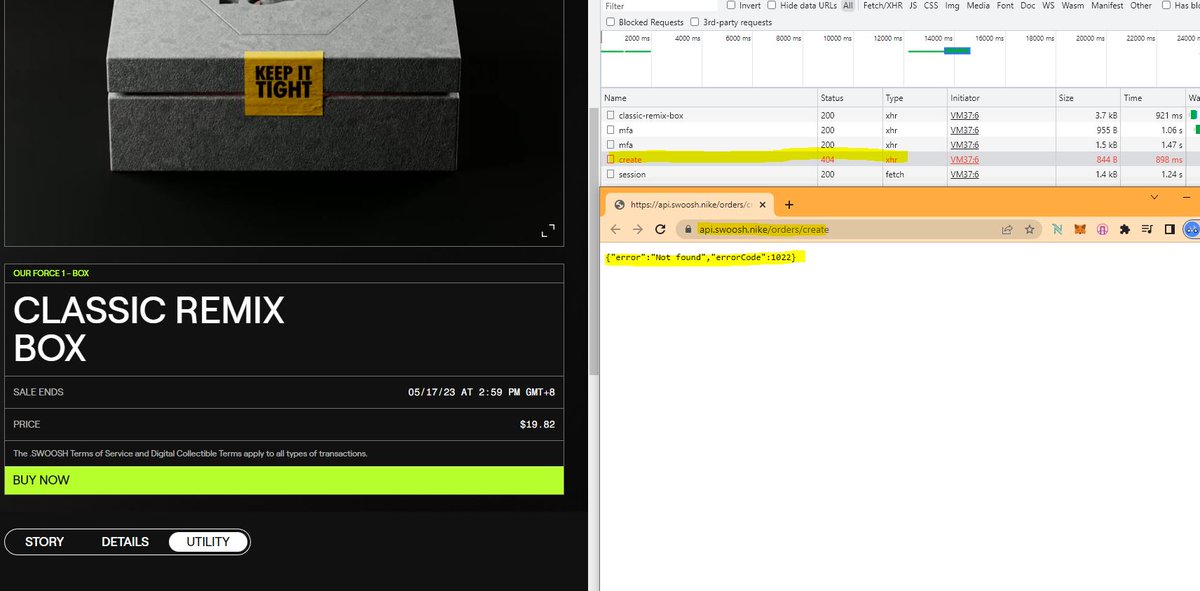The width and height of the screenshot is (1200, 591).
Task: Click the forward arrow in the browser
Action: [x=638, y=229]
